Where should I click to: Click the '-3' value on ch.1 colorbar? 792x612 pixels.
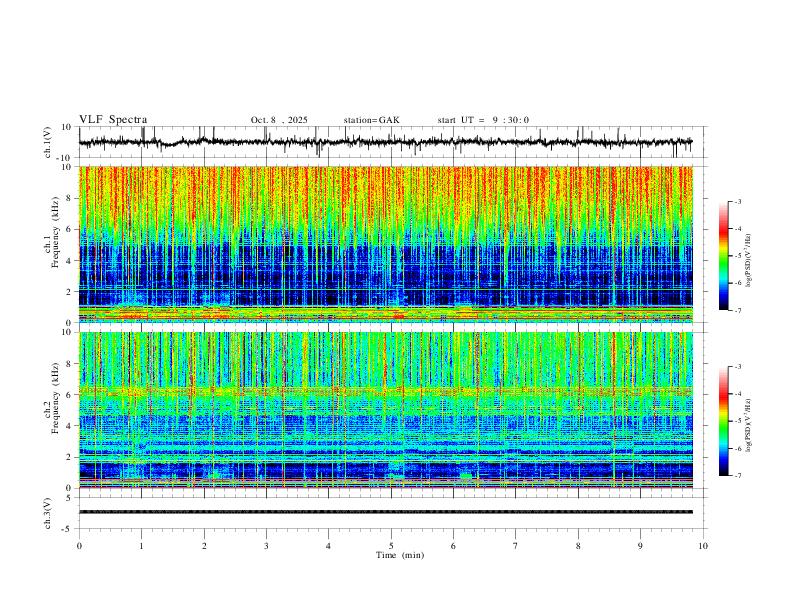click(x=738, y=201)
